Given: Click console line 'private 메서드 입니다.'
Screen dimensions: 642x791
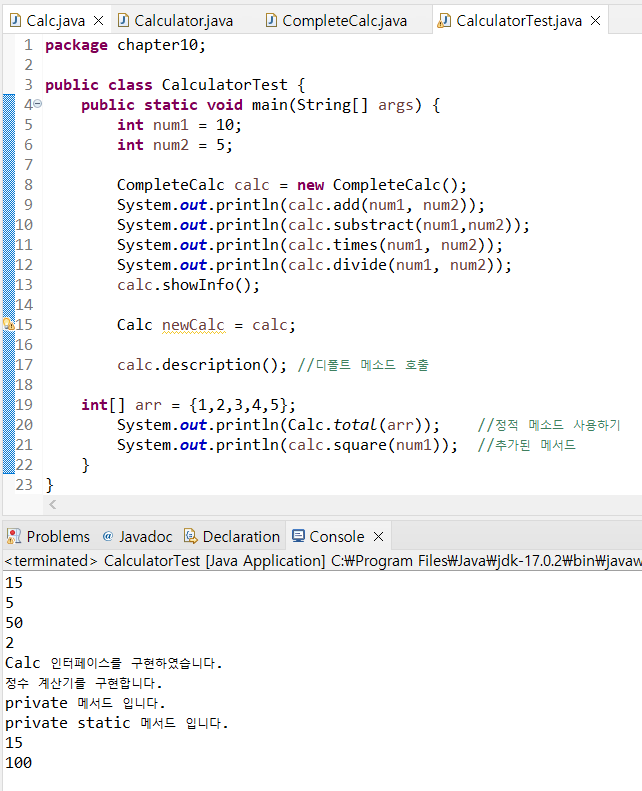Looking at the screenshot, I should click(x=85, y=703).
